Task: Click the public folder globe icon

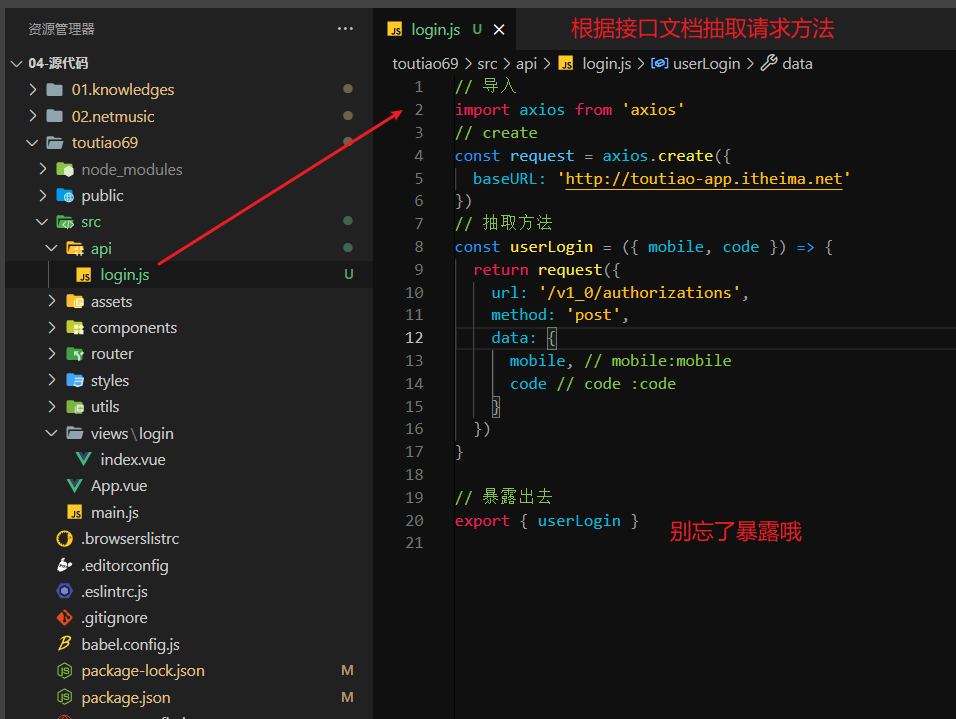Action: pyautogui.click(x=65, y=195)
